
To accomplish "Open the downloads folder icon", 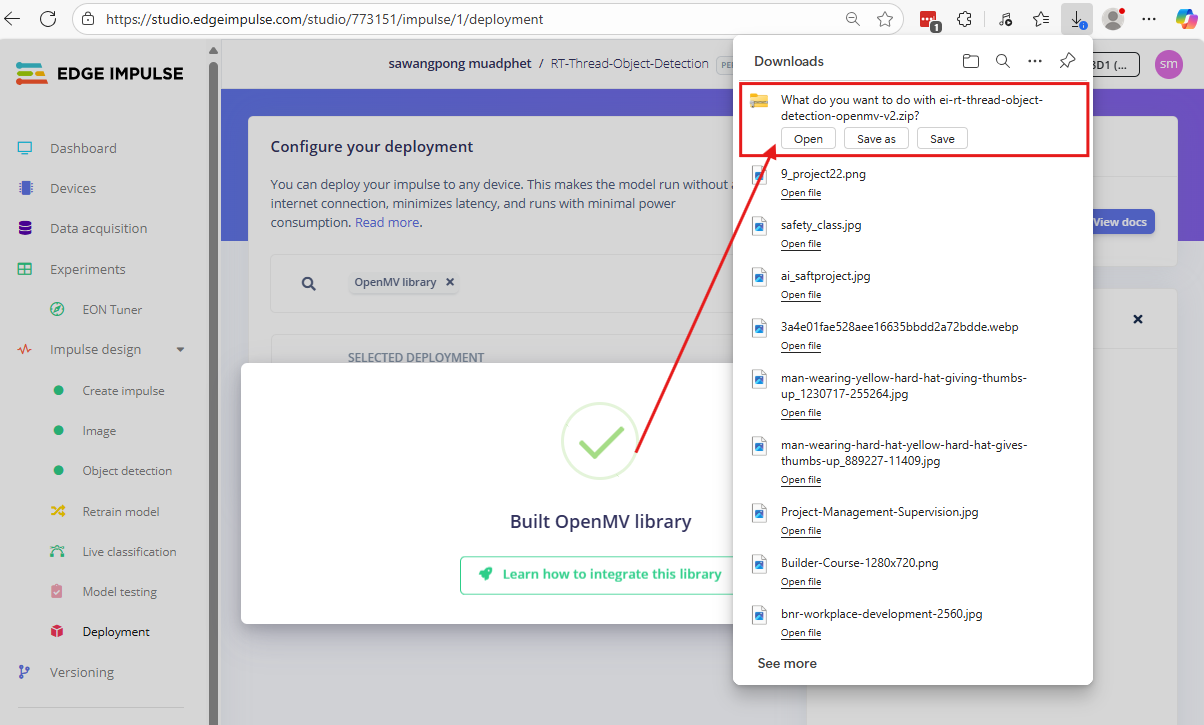I will point(970,61).
